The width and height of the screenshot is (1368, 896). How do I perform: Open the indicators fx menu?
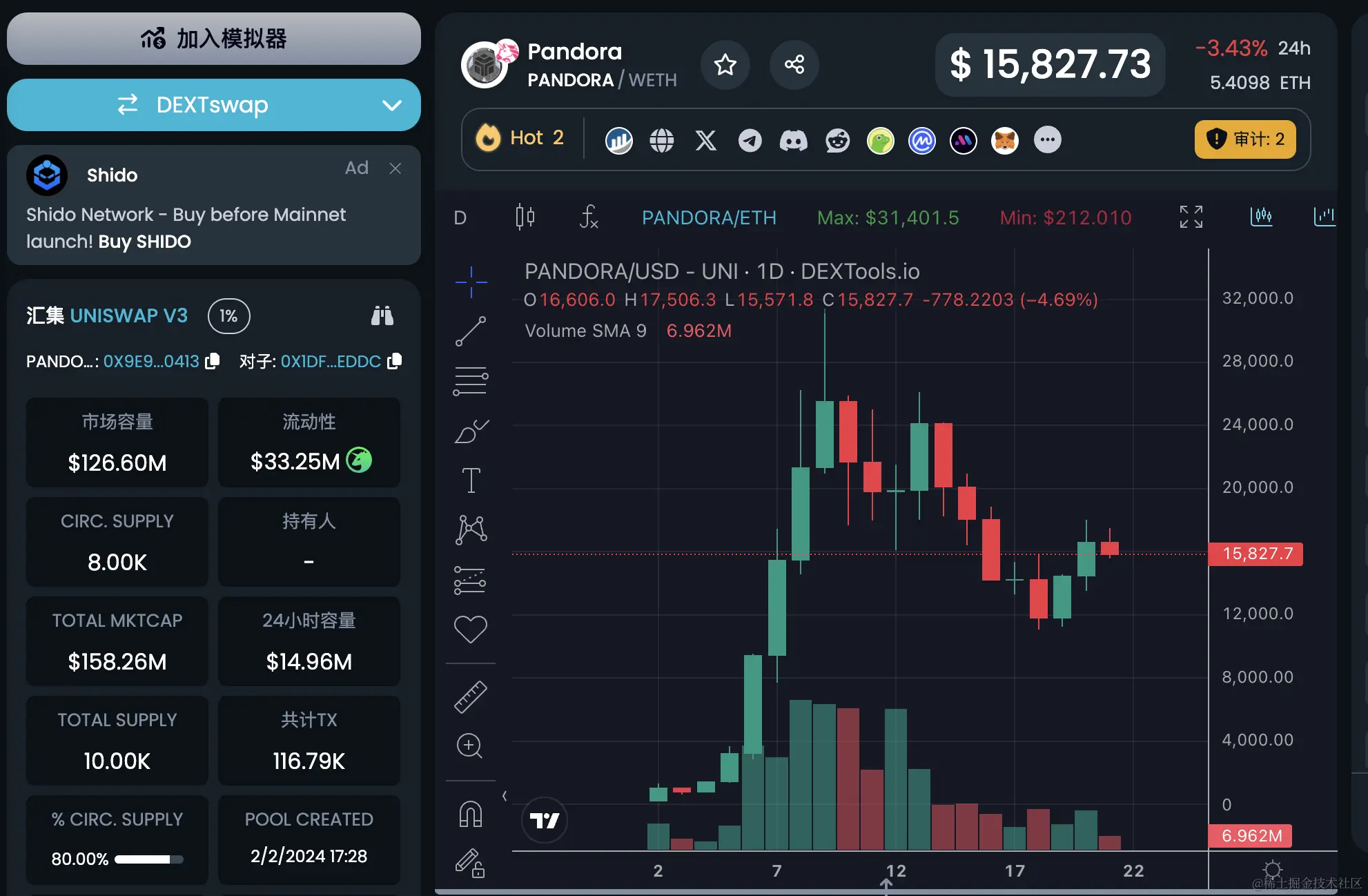point(588,217)
